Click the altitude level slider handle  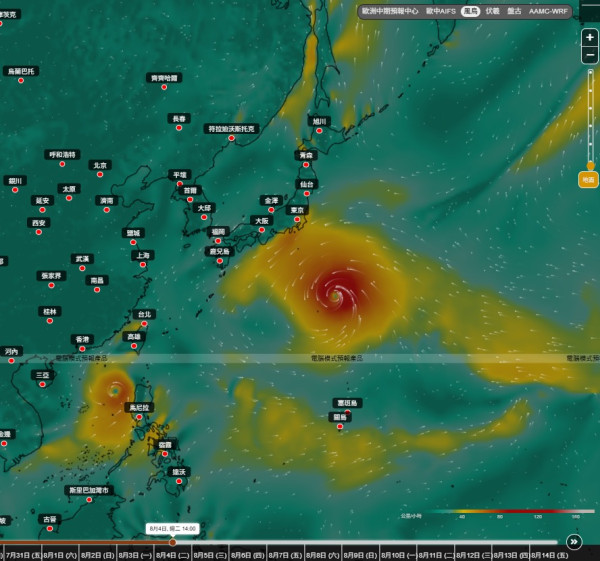(590, 166)
